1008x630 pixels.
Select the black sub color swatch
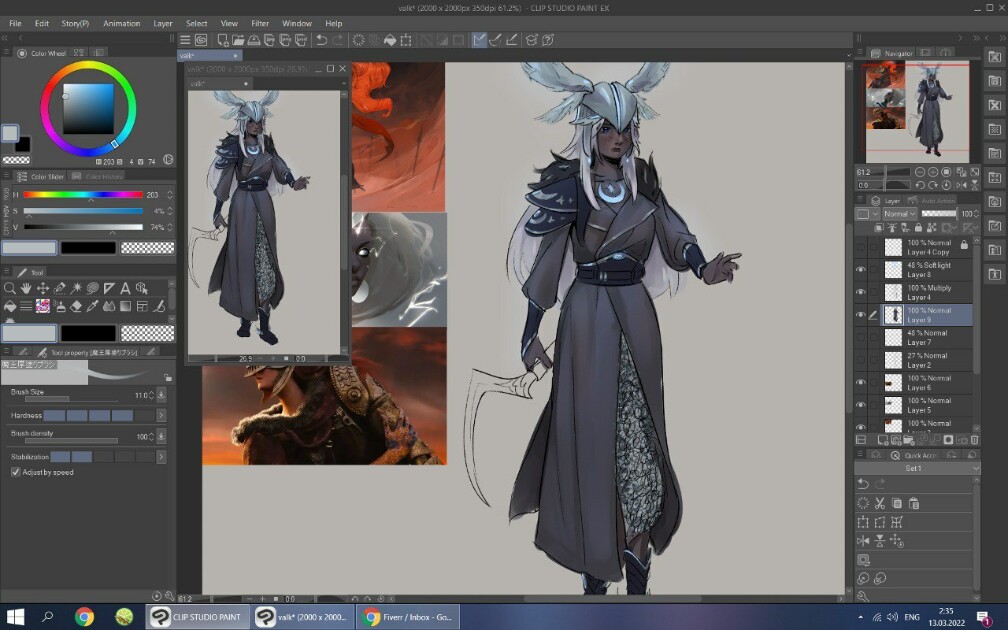click(x=22, y=144)
